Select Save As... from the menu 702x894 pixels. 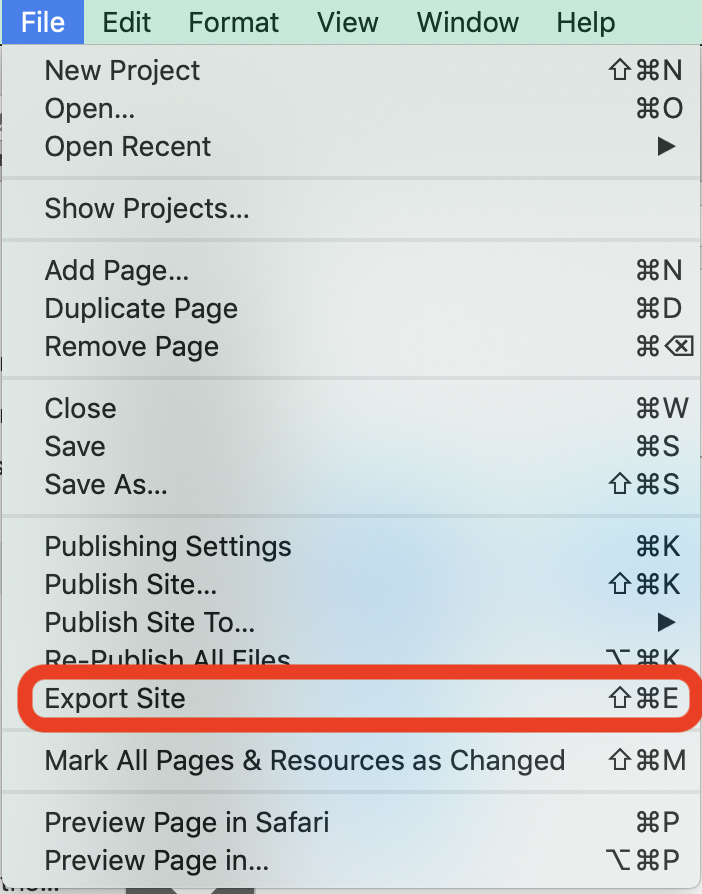coord(106,485)
